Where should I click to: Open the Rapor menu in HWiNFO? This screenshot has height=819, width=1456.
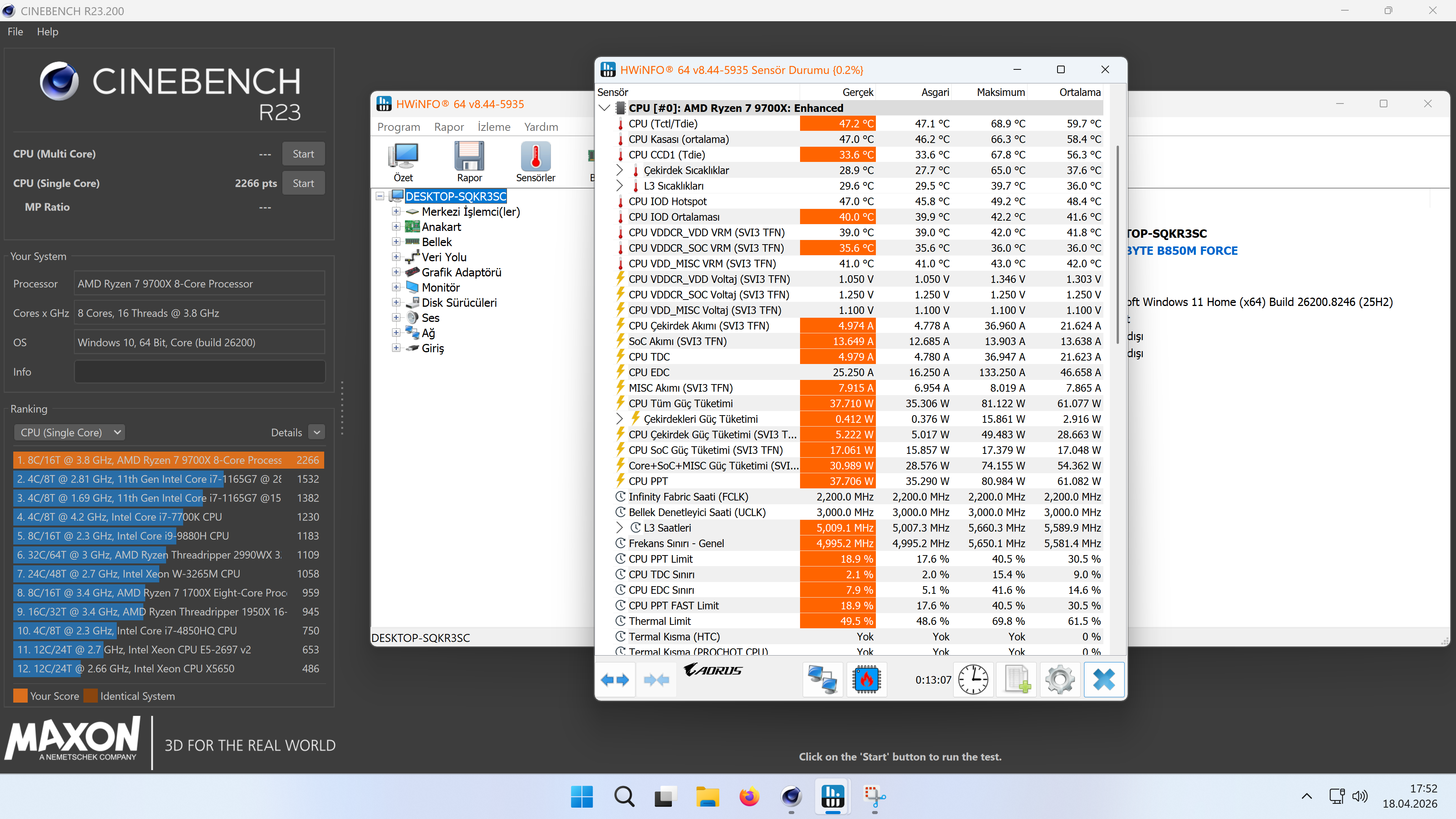(449, 127)
